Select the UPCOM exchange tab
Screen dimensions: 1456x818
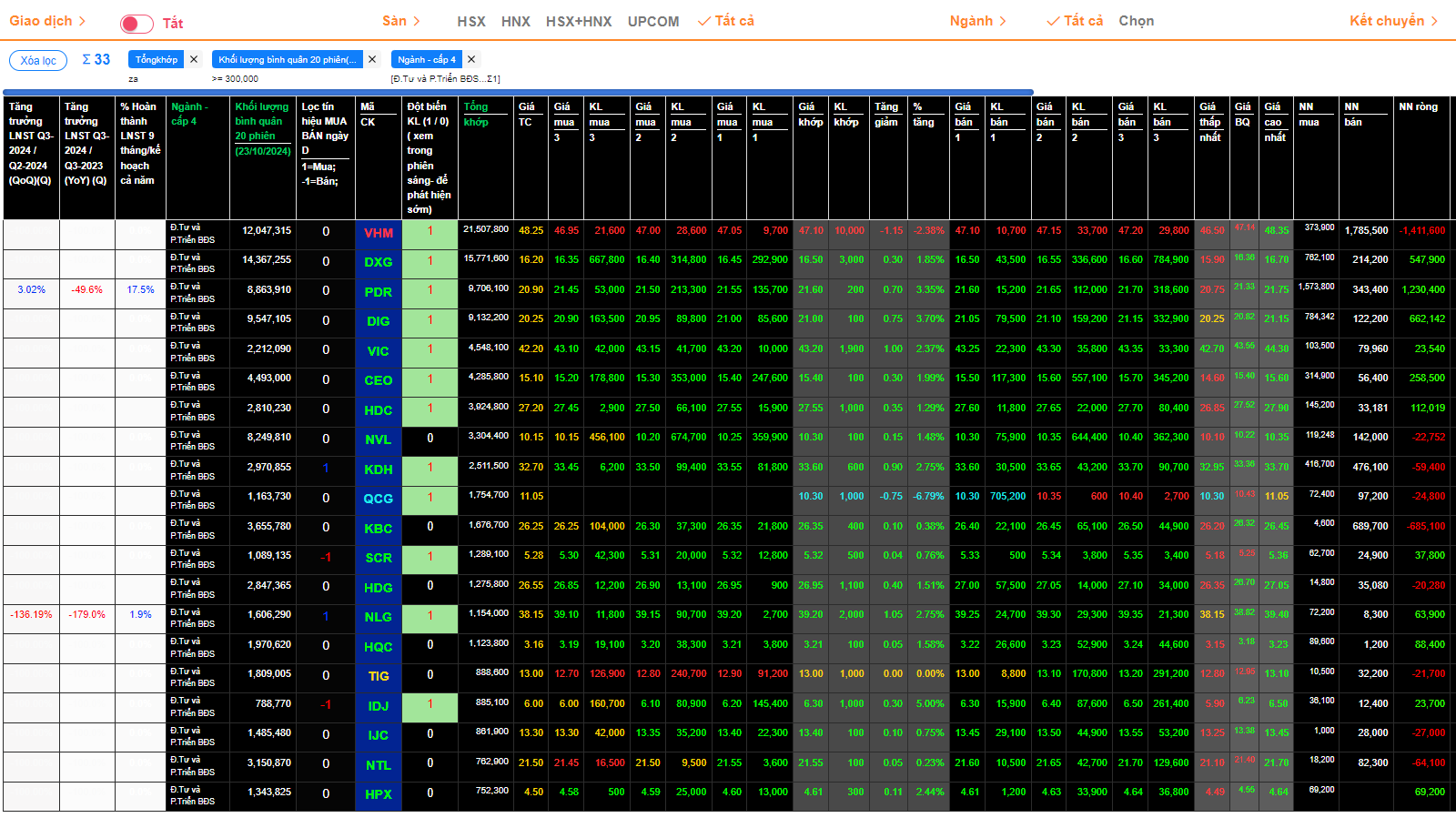click(x=653, y=21)
